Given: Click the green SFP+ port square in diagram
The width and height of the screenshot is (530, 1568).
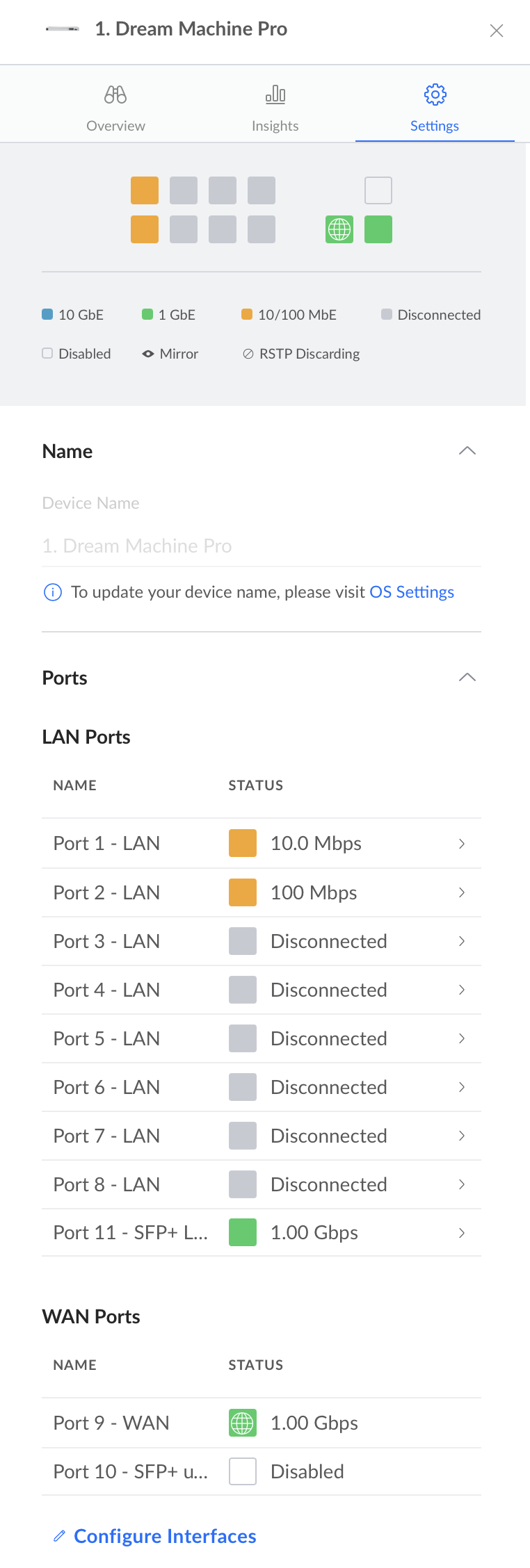Looking at the screenshot, I should point(378,229).
